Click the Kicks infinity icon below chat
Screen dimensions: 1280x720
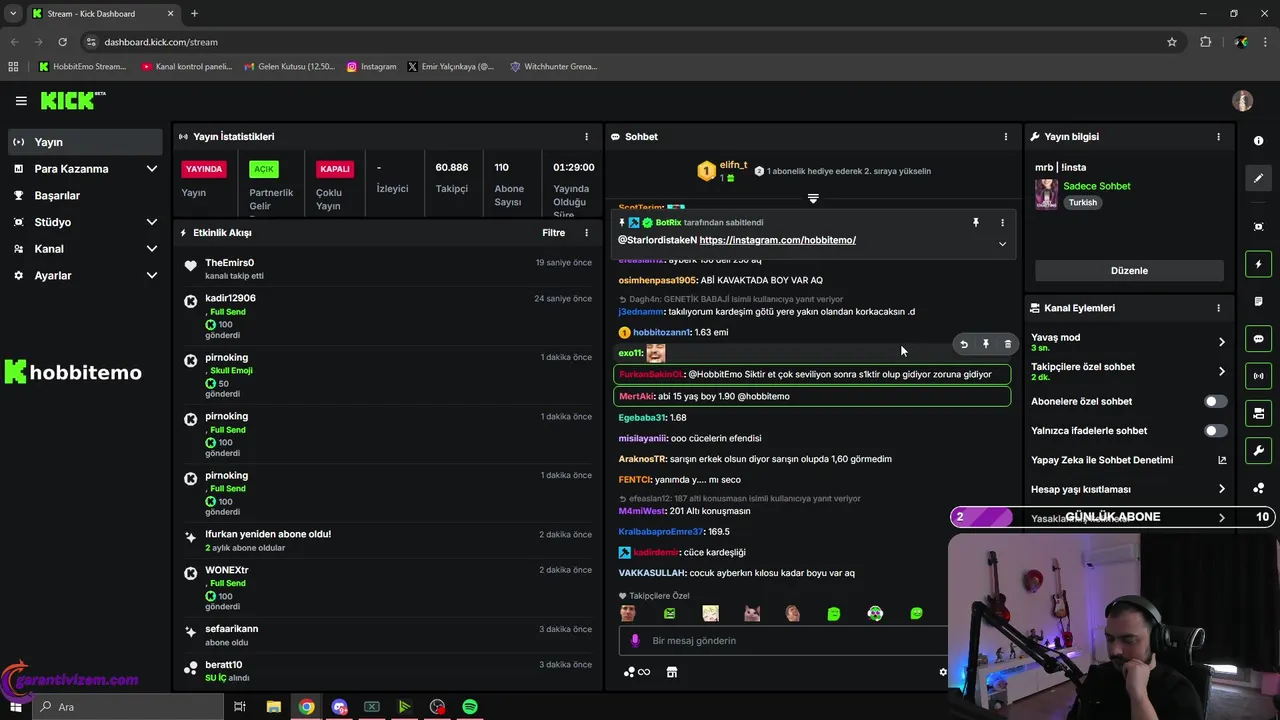coord(636,672)
